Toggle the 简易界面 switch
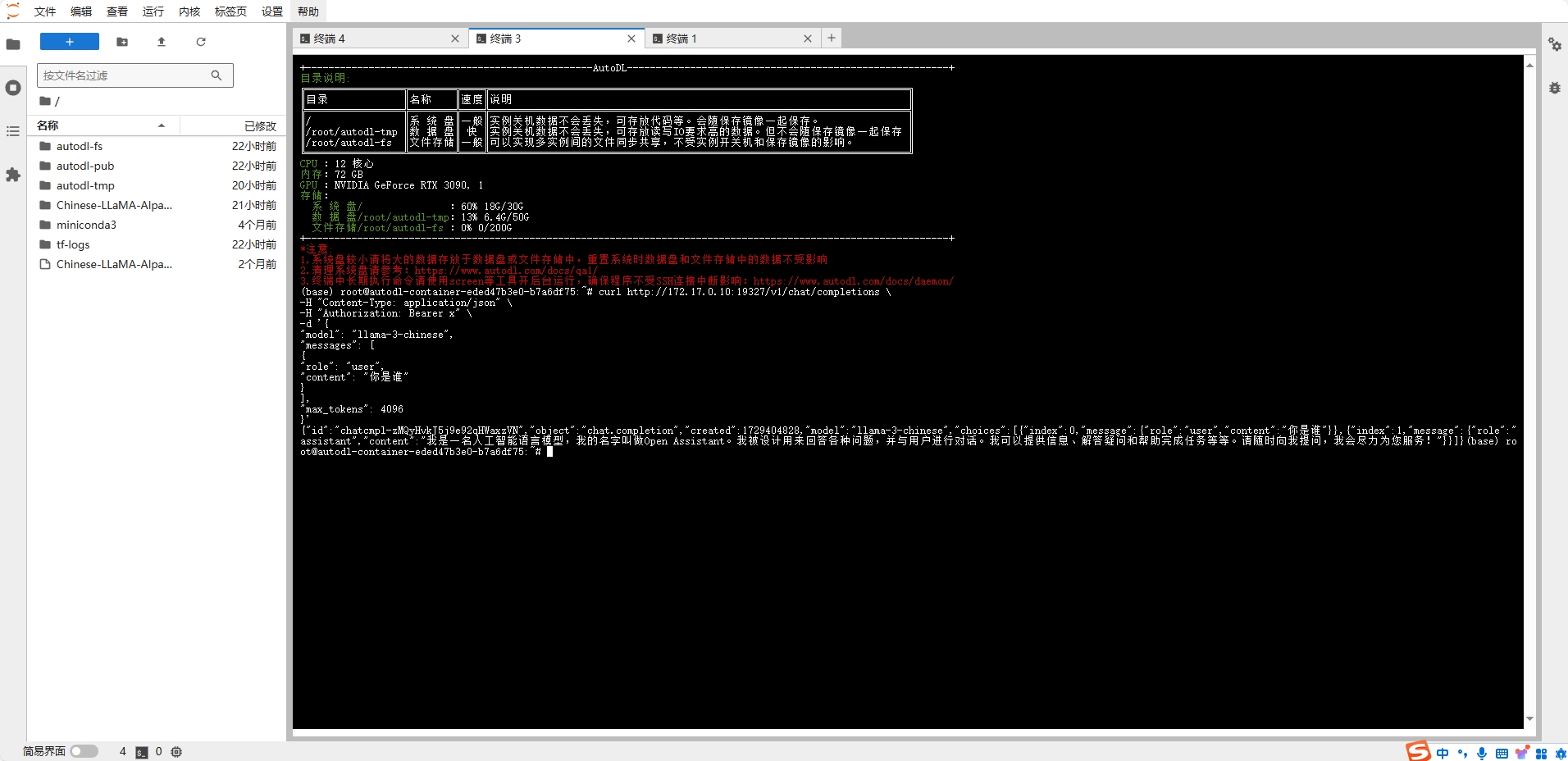1568x761 pixels. point(84,751)
